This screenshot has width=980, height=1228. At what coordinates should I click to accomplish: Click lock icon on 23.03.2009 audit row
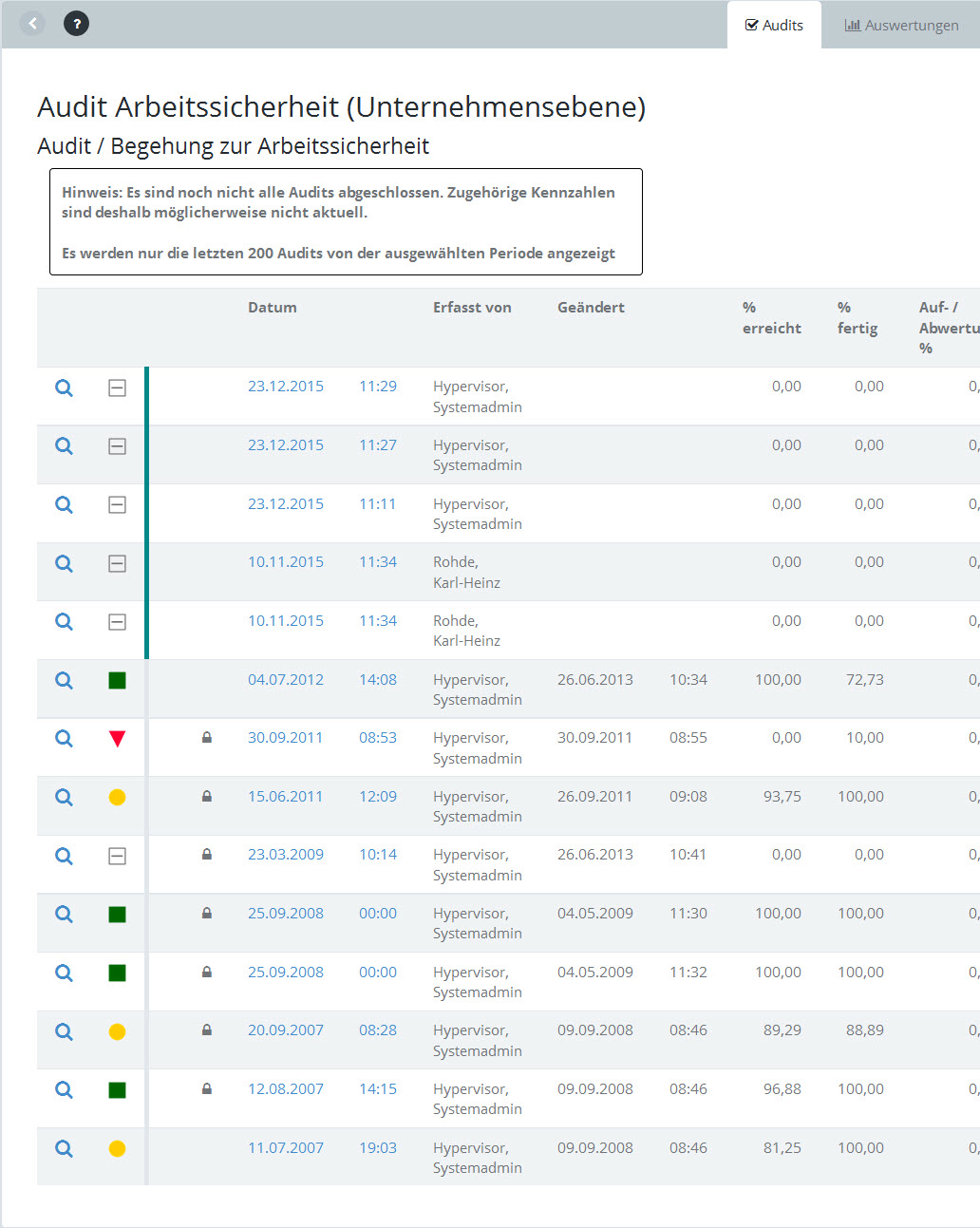coord(207,855)
